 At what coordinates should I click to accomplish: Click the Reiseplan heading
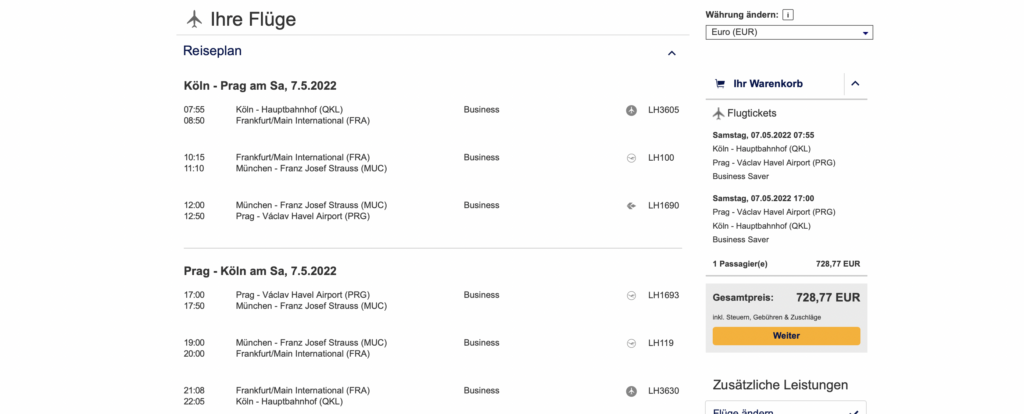click(x=212, y=51)
